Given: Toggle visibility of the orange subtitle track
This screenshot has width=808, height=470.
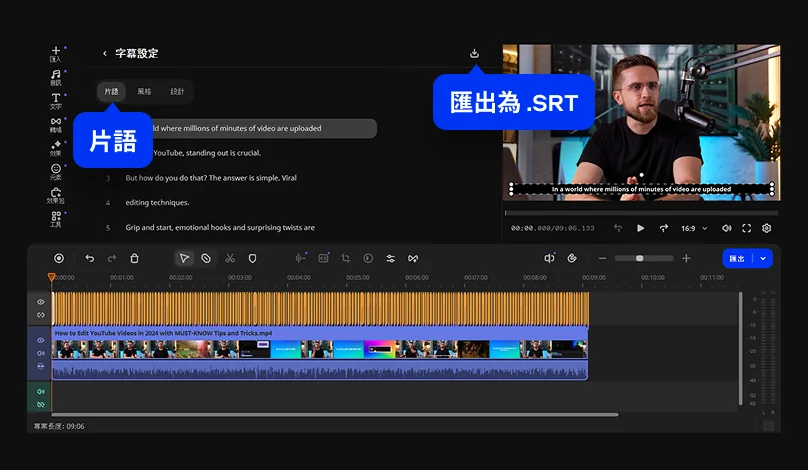Looking at the screenshot, I should (41, 302).
